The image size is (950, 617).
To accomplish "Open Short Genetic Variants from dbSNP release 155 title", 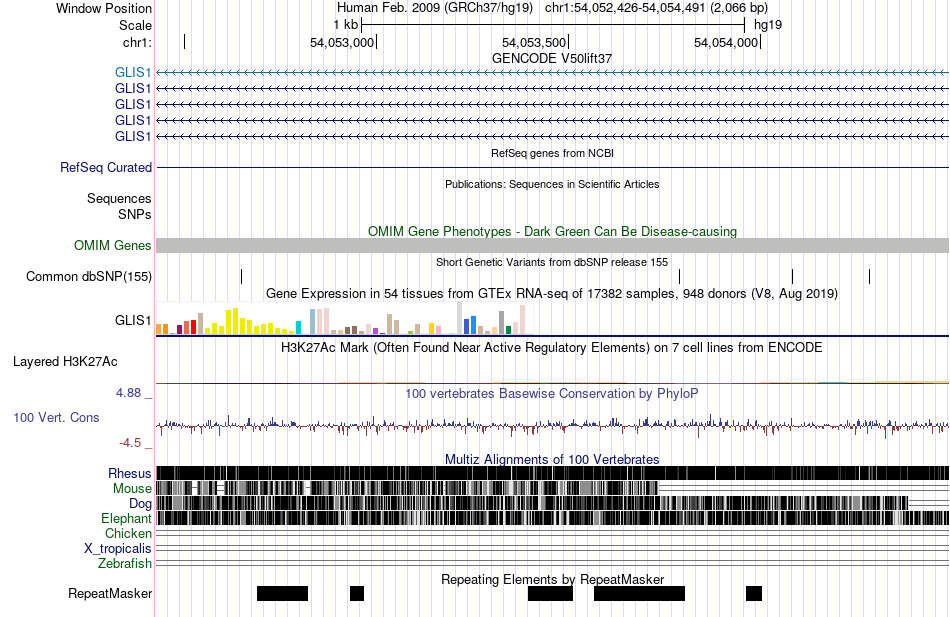I will [x=552, y=262].
